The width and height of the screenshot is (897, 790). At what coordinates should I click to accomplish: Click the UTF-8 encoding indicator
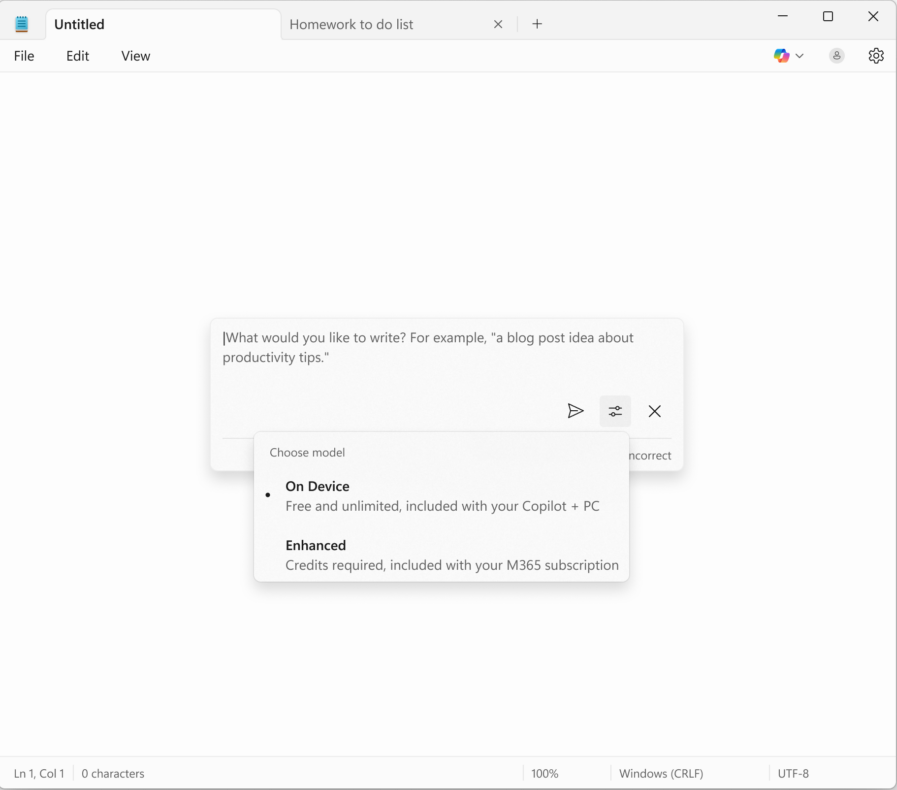coord(793,773)
